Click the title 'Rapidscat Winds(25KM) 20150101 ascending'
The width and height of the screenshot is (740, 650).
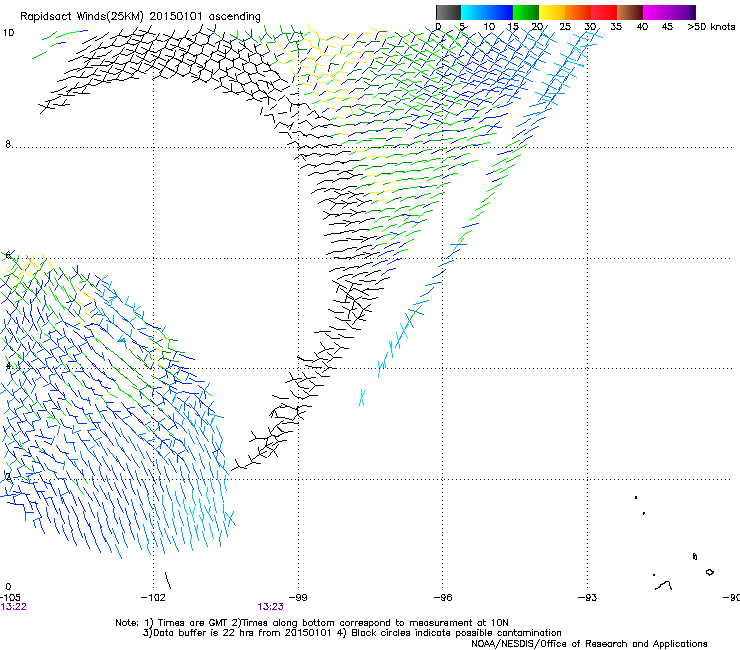[140, 16]
